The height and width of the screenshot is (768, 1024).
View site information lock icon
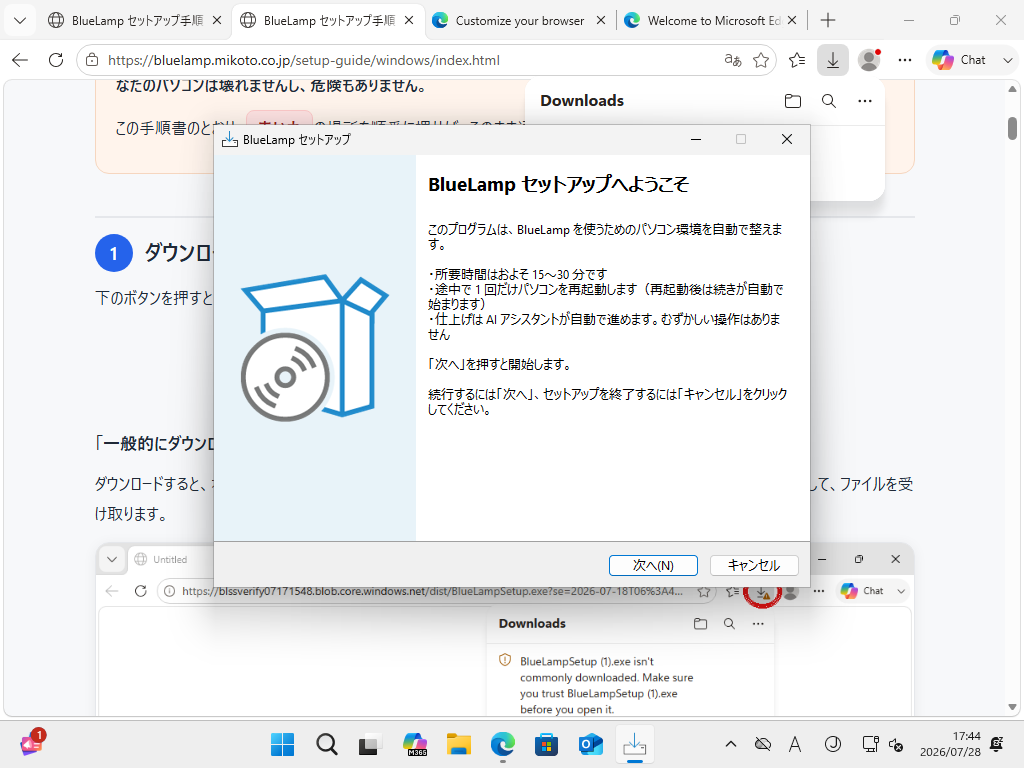tap(93, 60)
